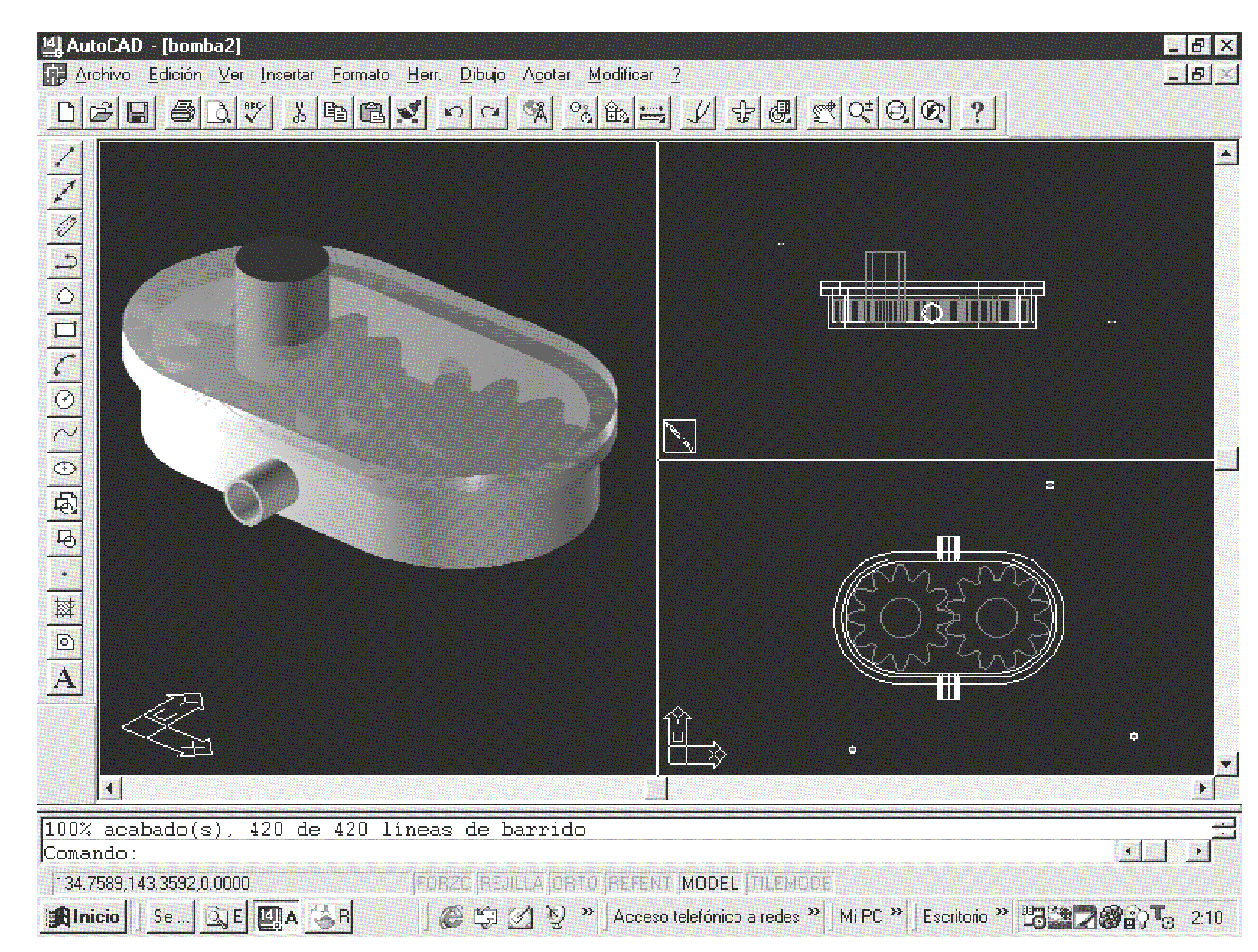
Task: Click MODEL button in status bar
Action: tap(710, 884)
